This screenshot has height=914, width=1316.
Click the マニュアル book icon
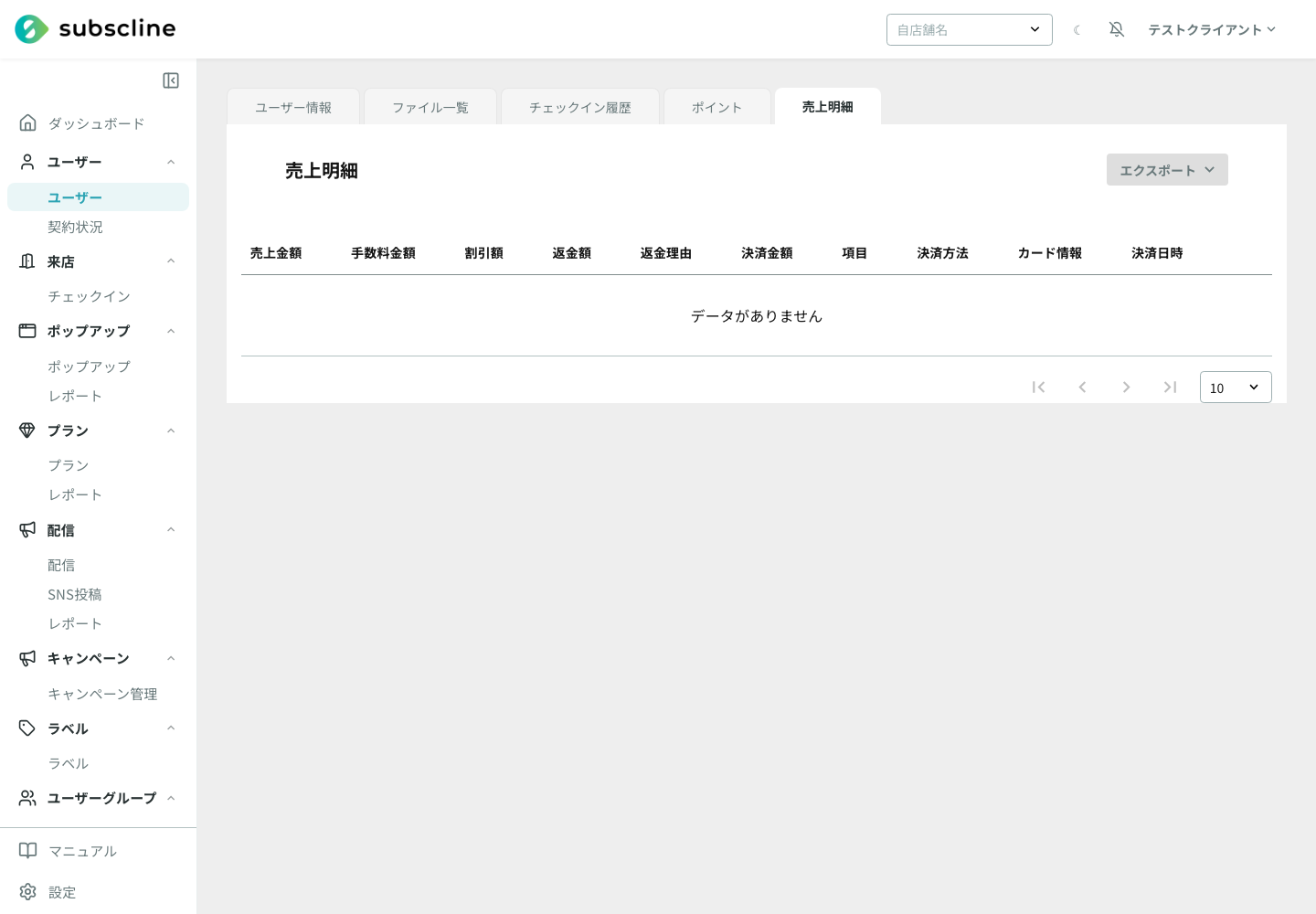click(28, 851)
